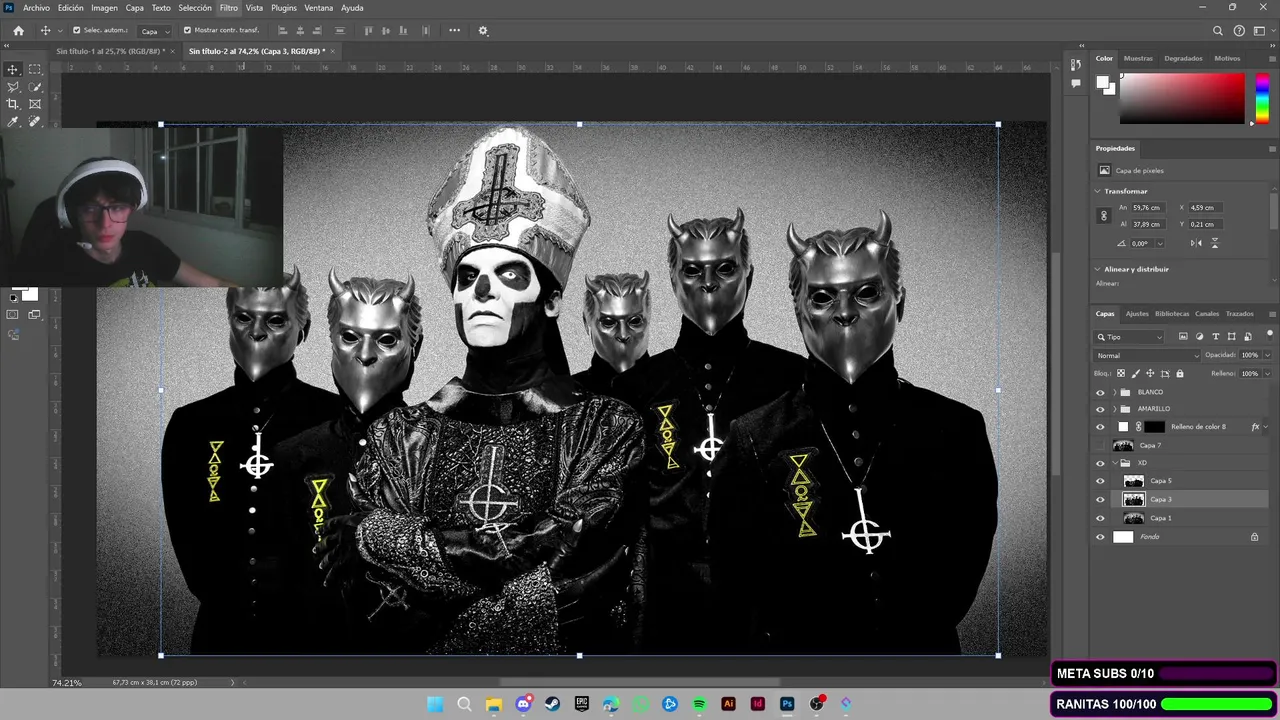Collapse the Alinear y distribuir section

[x=1098, y=269]
